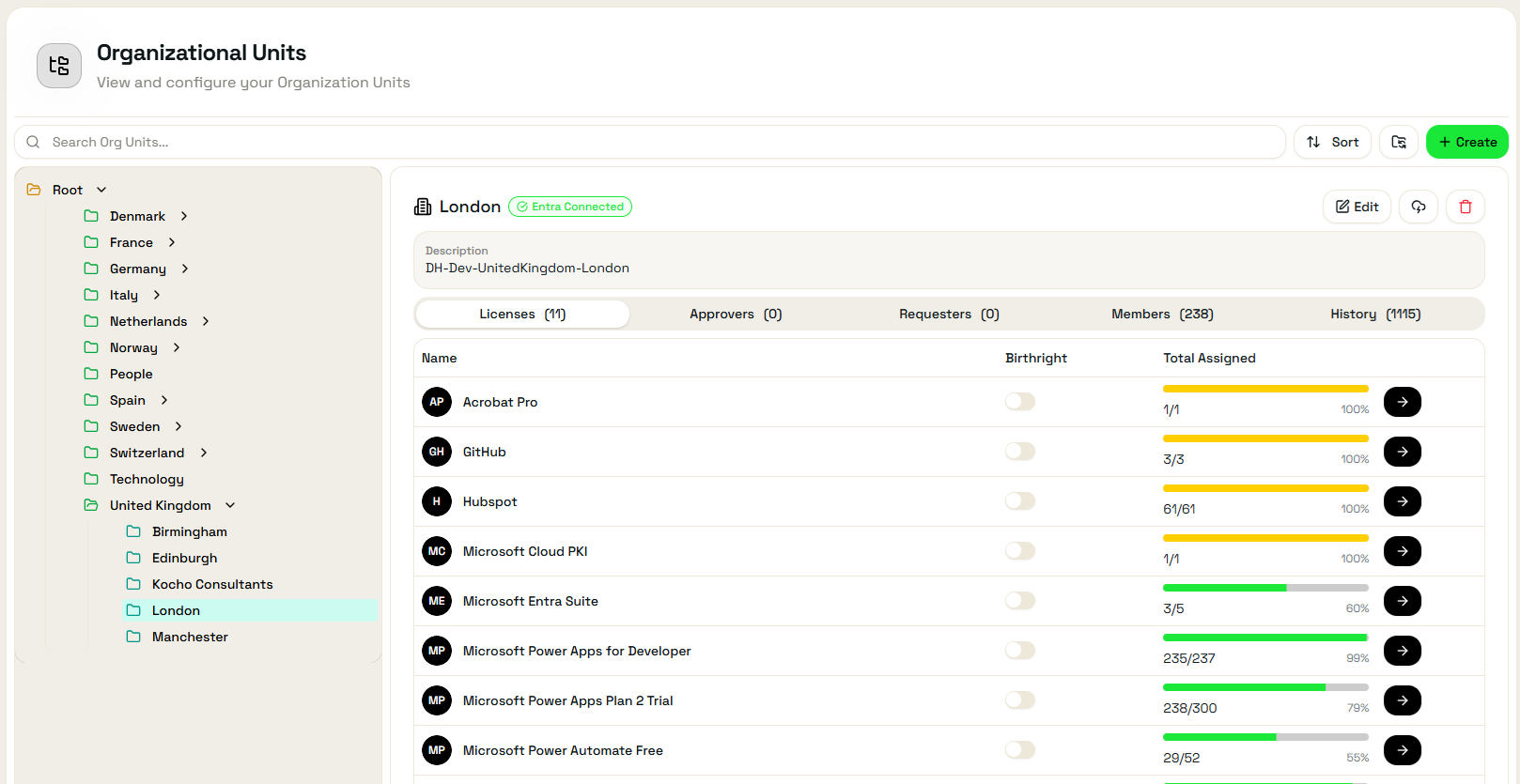Image resolution: width=1520 pixels, height=784 pixels.
Task: Switch to the History (1115) tab
Action: [1375, 315]
